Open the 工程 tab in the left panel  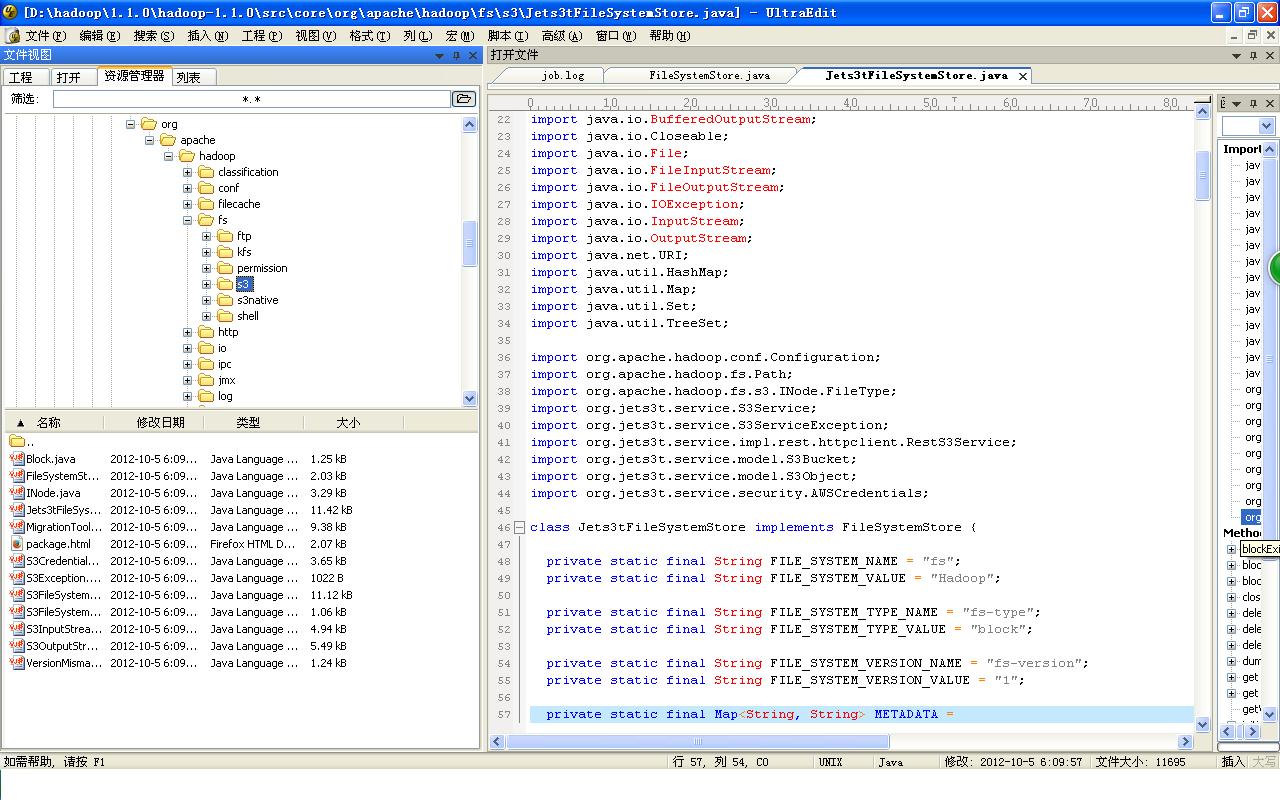click(22, 76)
